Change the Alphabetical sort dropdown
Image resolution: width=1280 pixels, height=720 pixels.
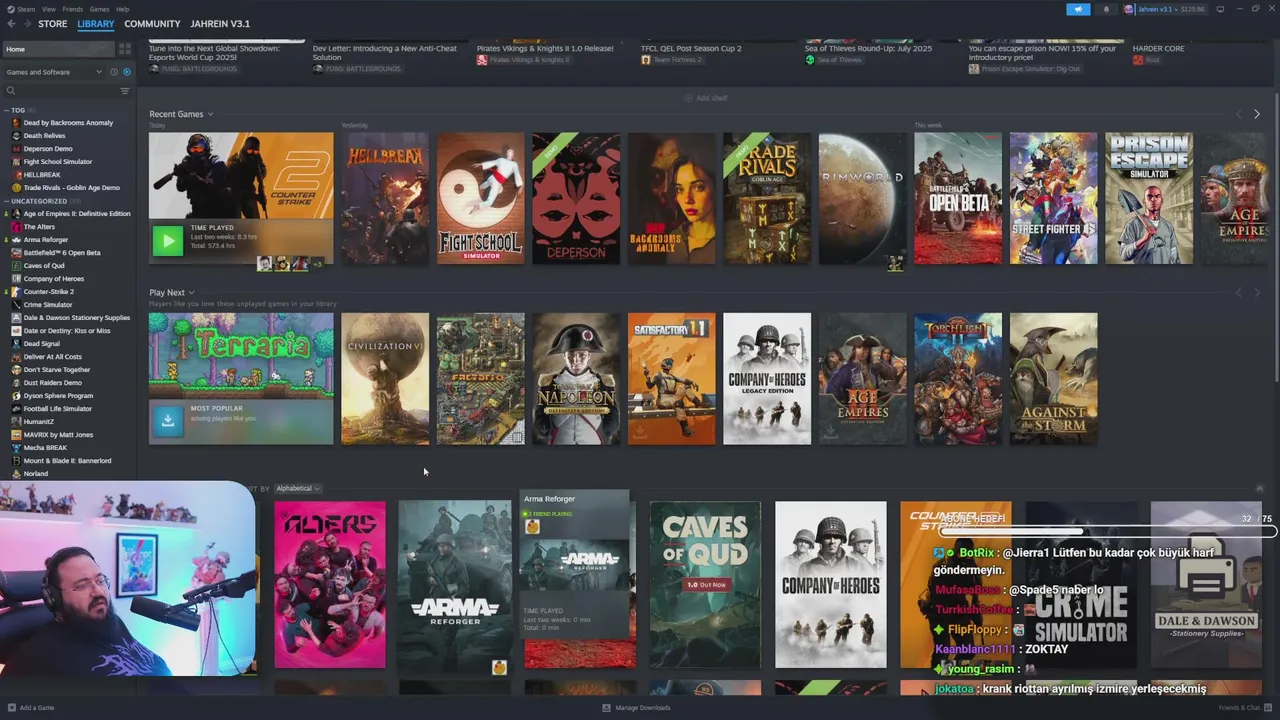(x=297, y=489)
